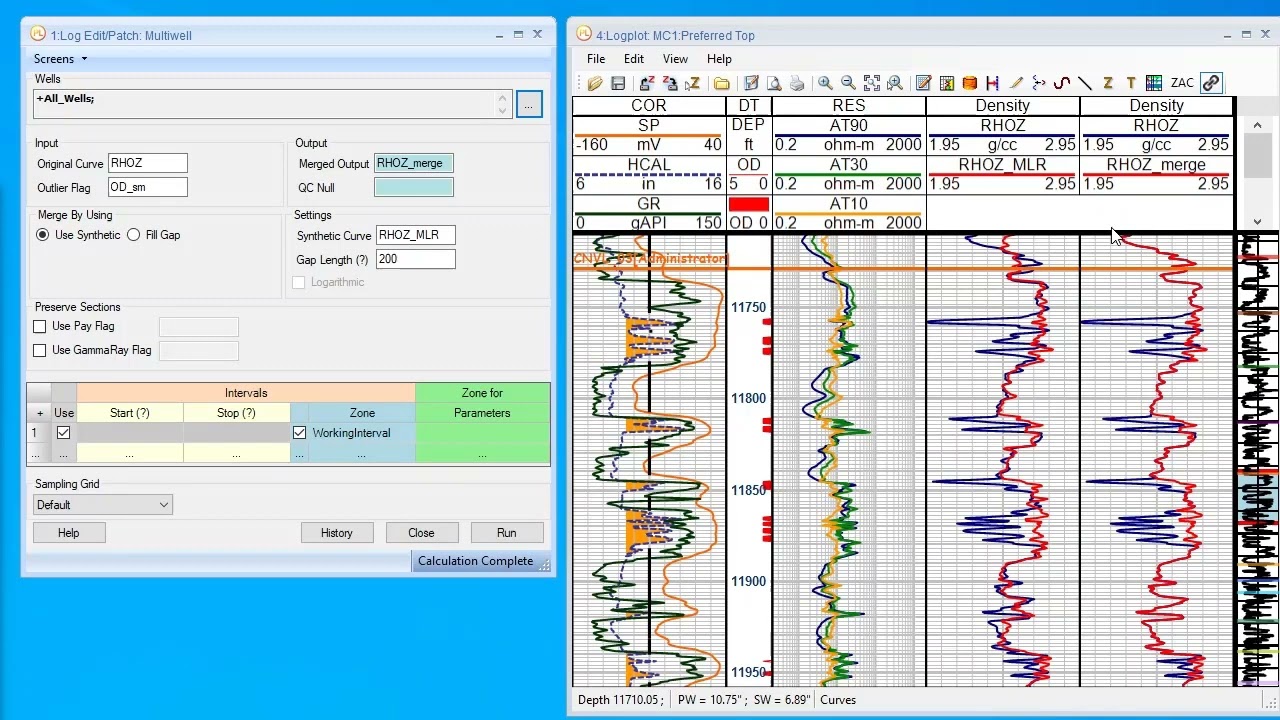This screenshot has width=1280, height=720.
Task: Select the Use Synthetic radio button
Action: click(42, 235)
